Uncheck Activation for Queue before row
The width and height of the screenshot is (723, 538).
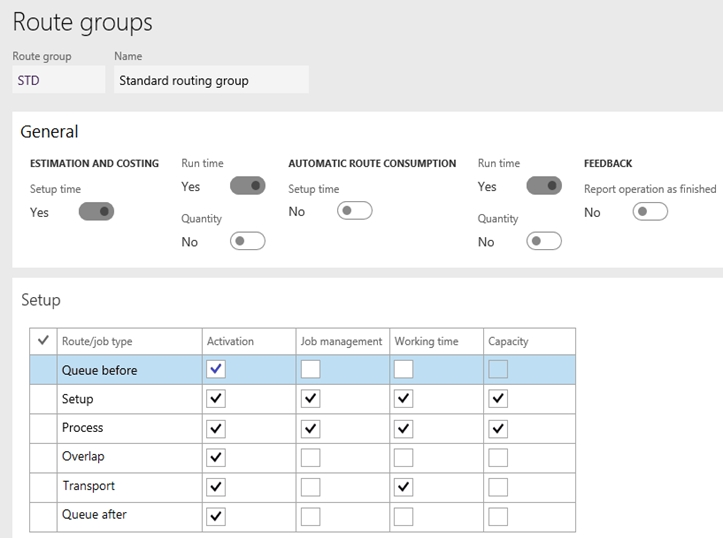tap(216, 369)
